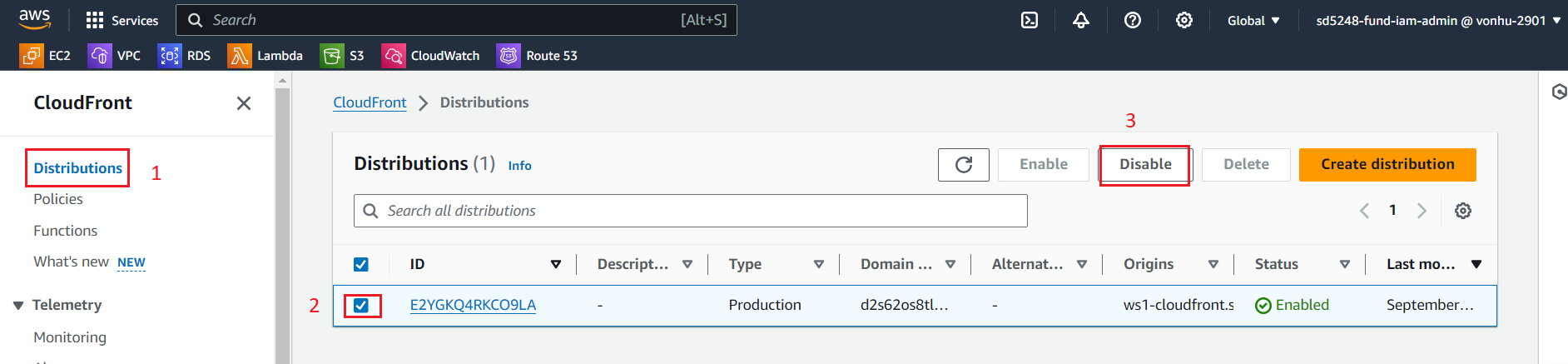The image size is (1568, 364).
Task: Click the Disable button
Action: tap(1145, 165)
